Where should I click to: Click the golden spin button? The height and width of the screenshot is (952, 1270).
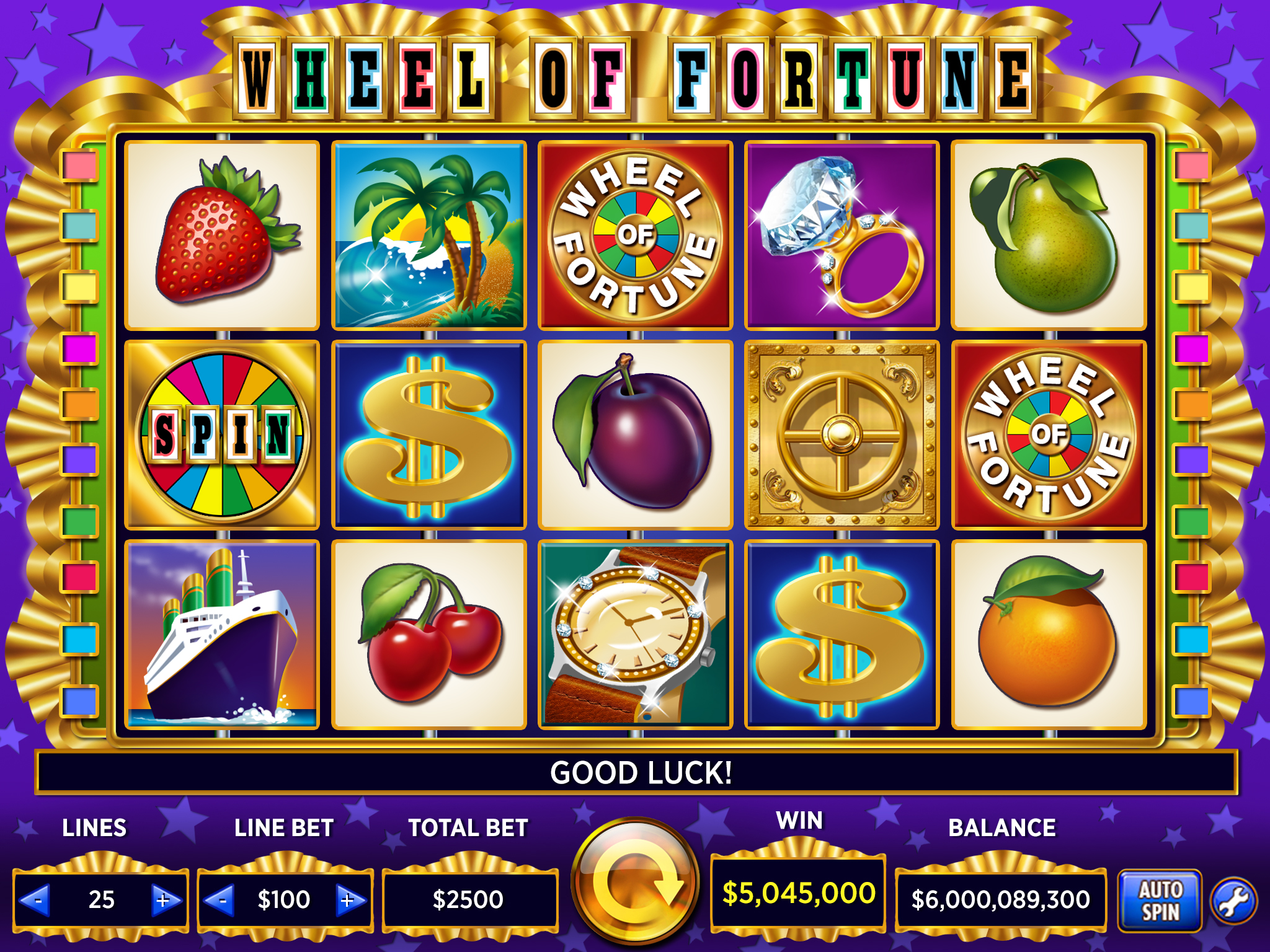point(636,883)
